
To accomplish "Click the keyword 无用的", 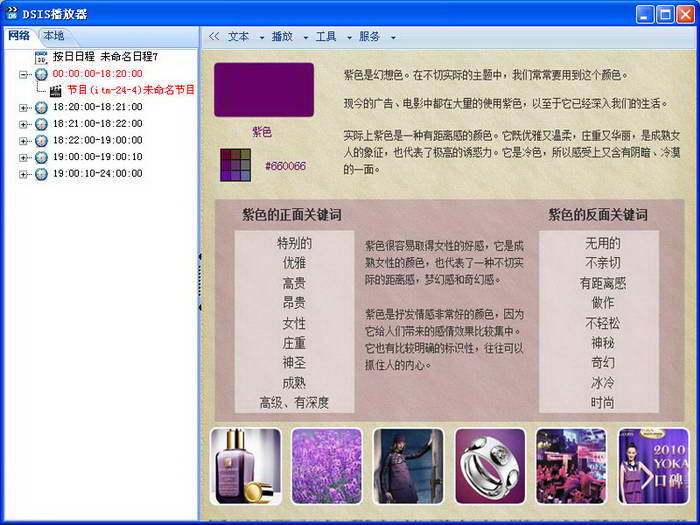I will [603, 243].
